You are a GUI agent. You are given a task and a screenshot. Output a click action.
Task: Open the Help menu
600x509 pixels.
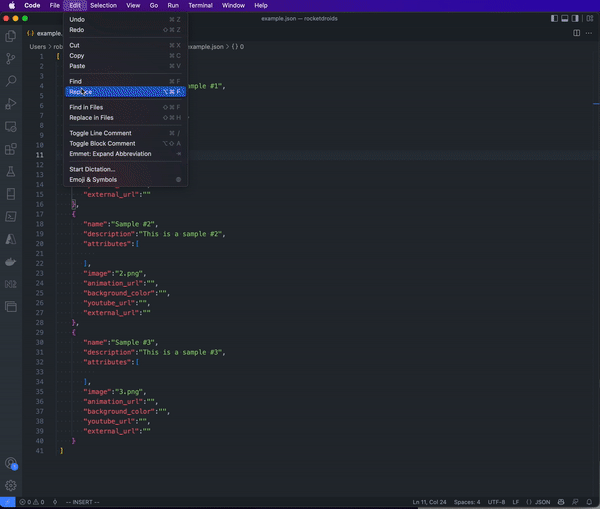261,5
